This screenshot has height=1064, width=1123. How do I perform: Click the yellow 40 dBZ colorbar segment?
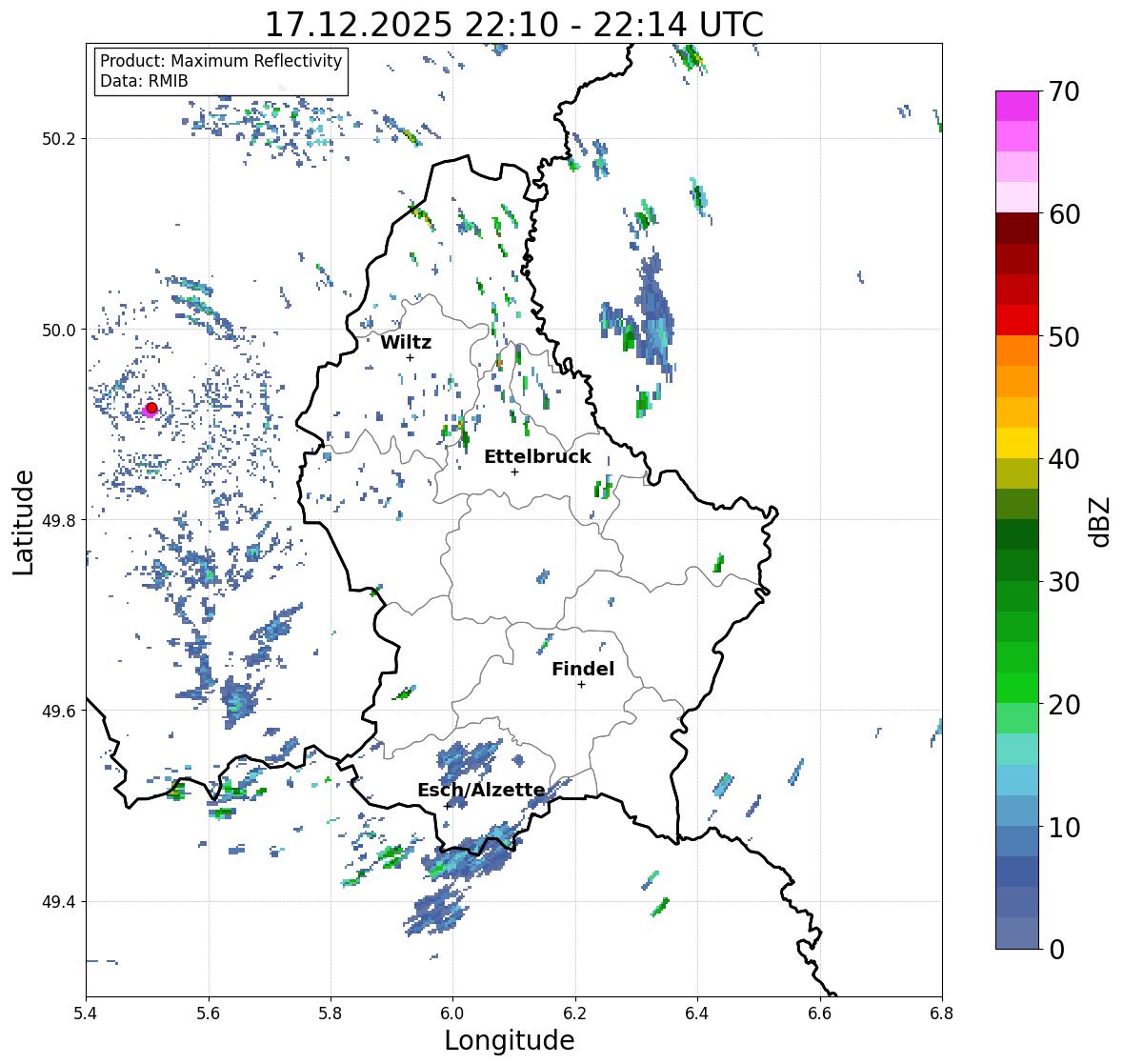1017,443
